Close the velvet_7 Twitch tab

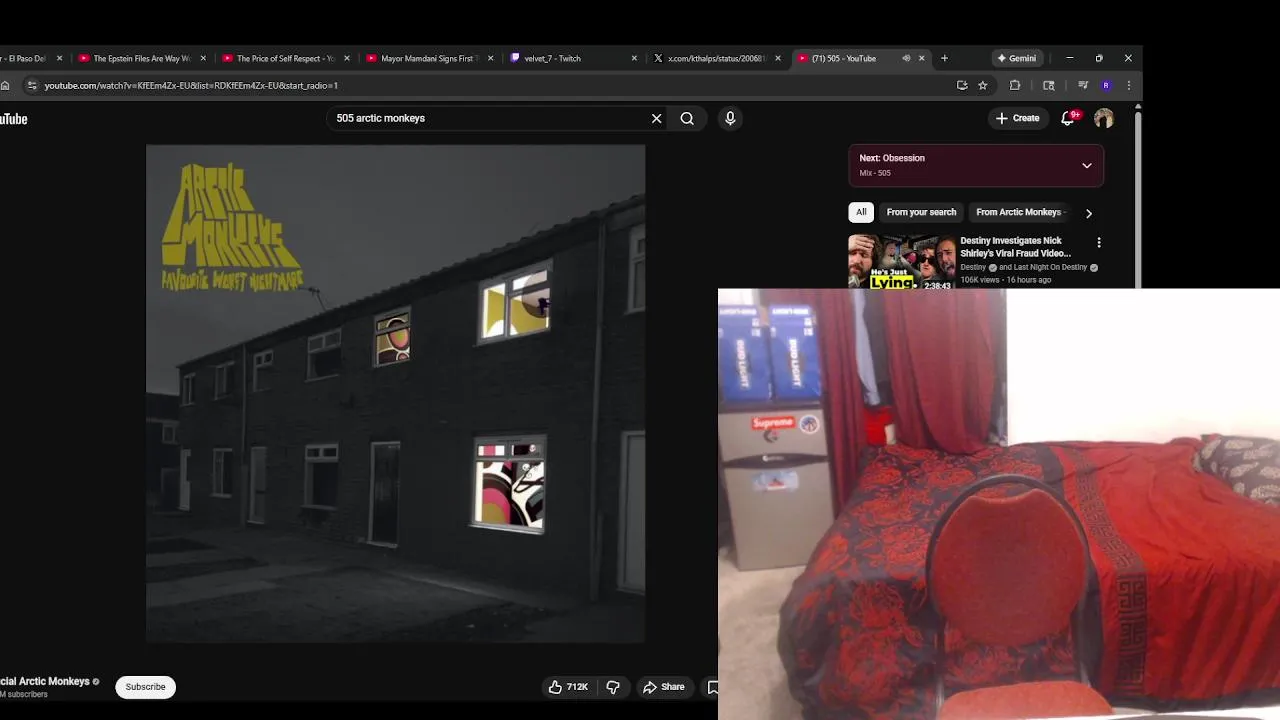coord(634,58)
